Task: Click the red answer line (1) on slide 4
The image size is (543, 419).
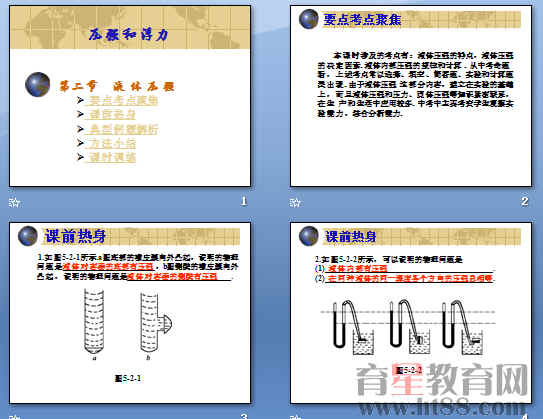Action: 357,268
